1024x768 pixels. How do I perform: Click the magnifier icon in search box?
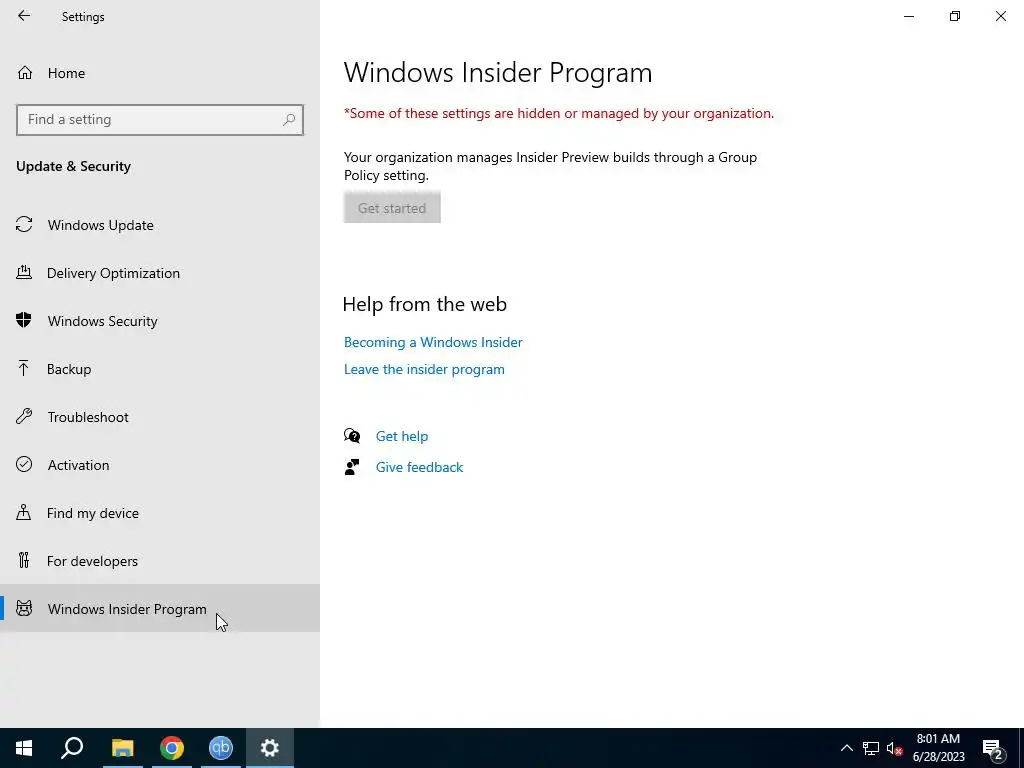(289, 120)
